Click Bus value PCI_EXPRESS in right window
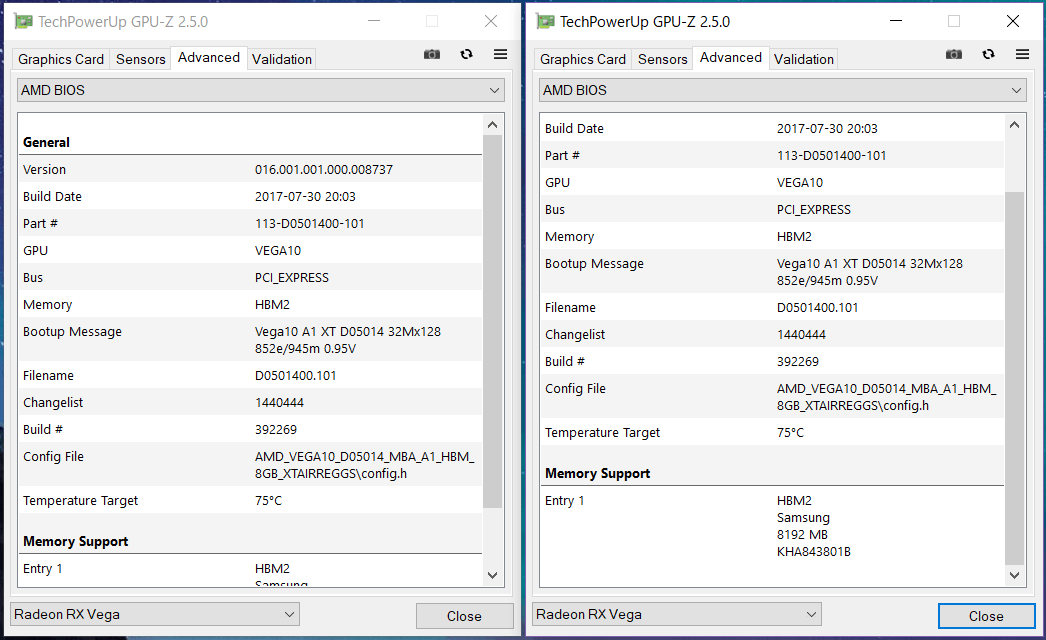Image resolution: width=1046 pixels, height=640 pixels. pos(814,210)
